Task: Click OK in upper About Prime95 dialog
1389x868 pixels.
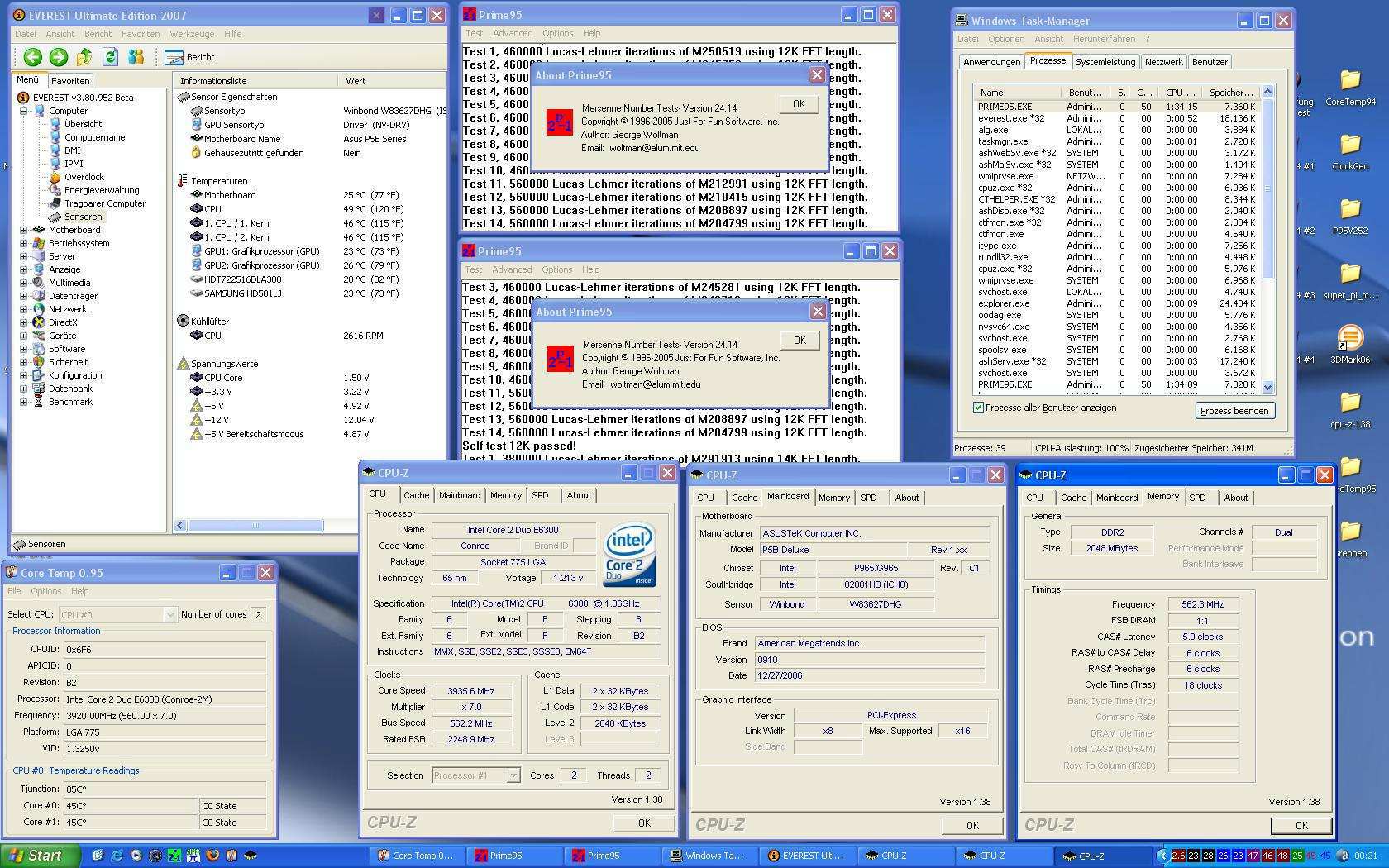Action: 799,104
